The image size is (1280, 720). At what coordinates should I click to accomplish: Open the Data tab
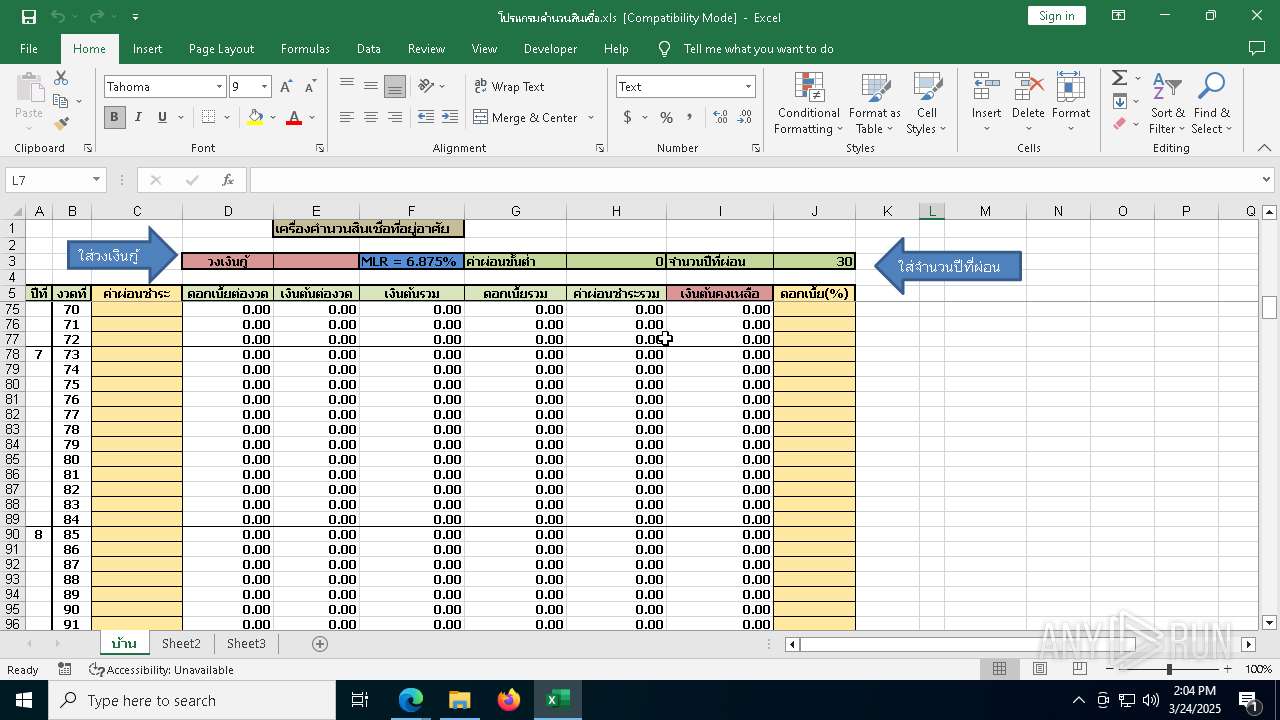[x=368, y=49]
